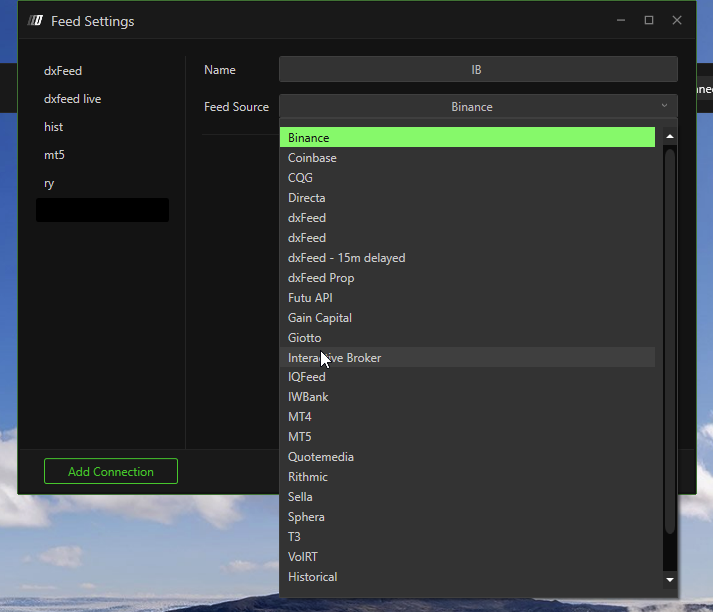
Task: Collapse the Feed Source dropdown chevron
Action: pyautogui.click(x=664, y=106)
